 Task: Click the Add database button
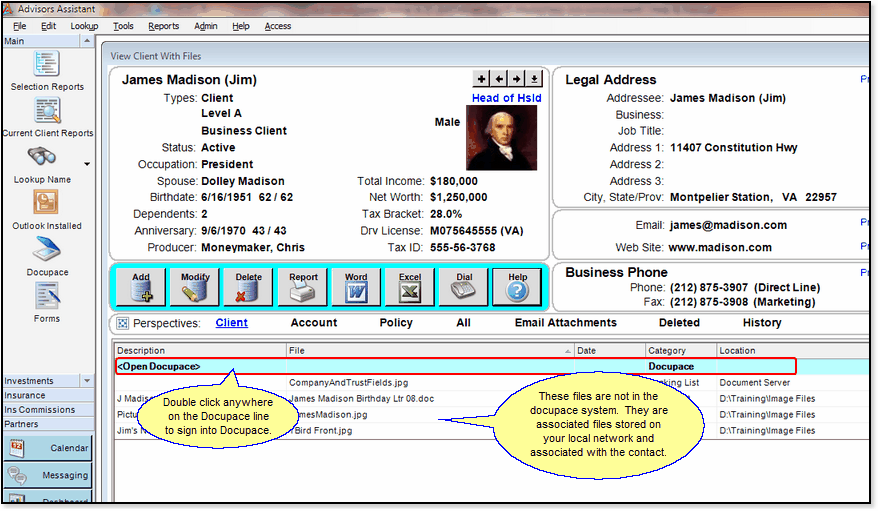coord(141,287)
